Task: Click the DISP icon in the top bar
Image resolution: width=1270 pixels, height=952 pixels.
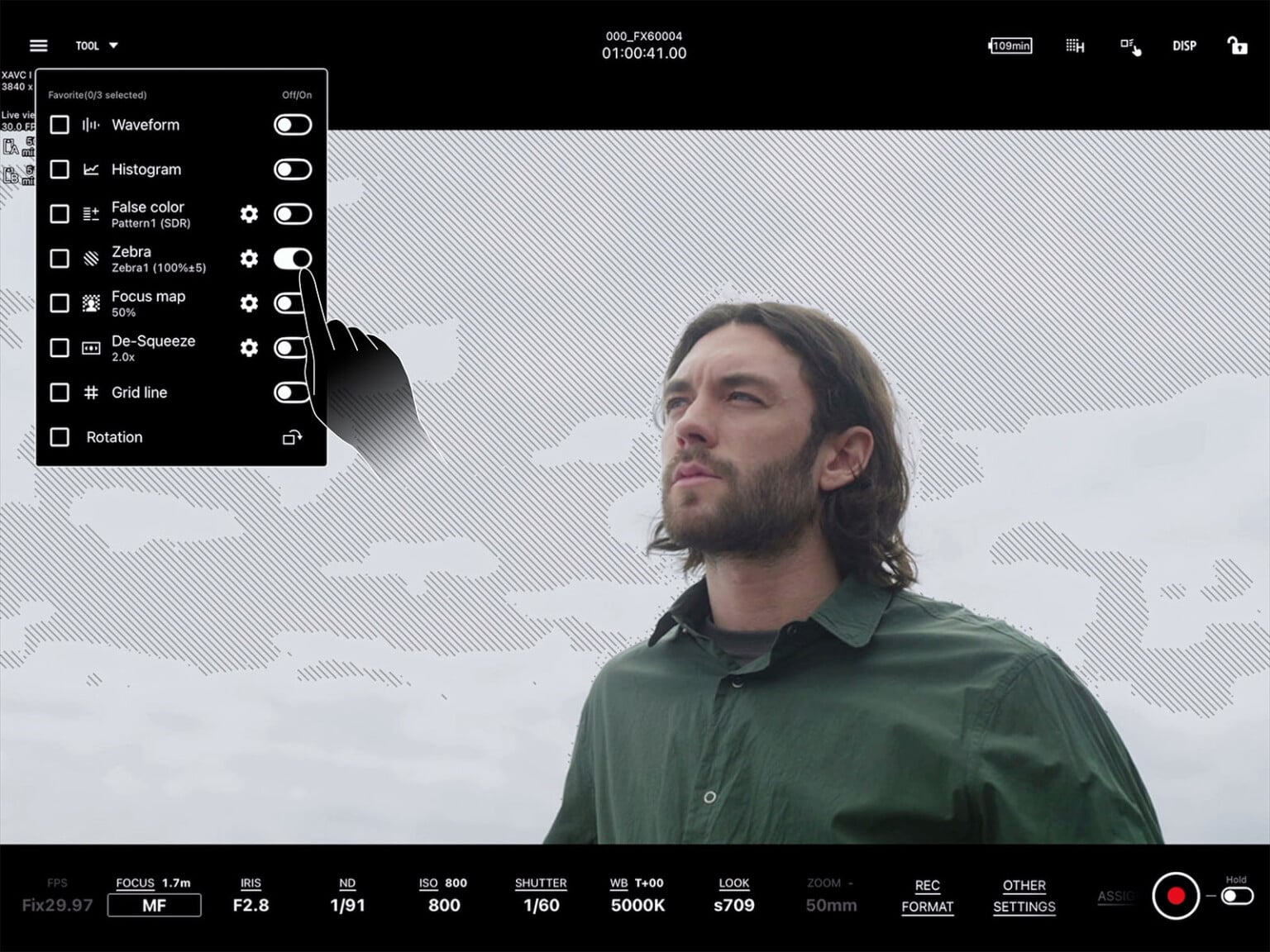Action: [1184, 46]
